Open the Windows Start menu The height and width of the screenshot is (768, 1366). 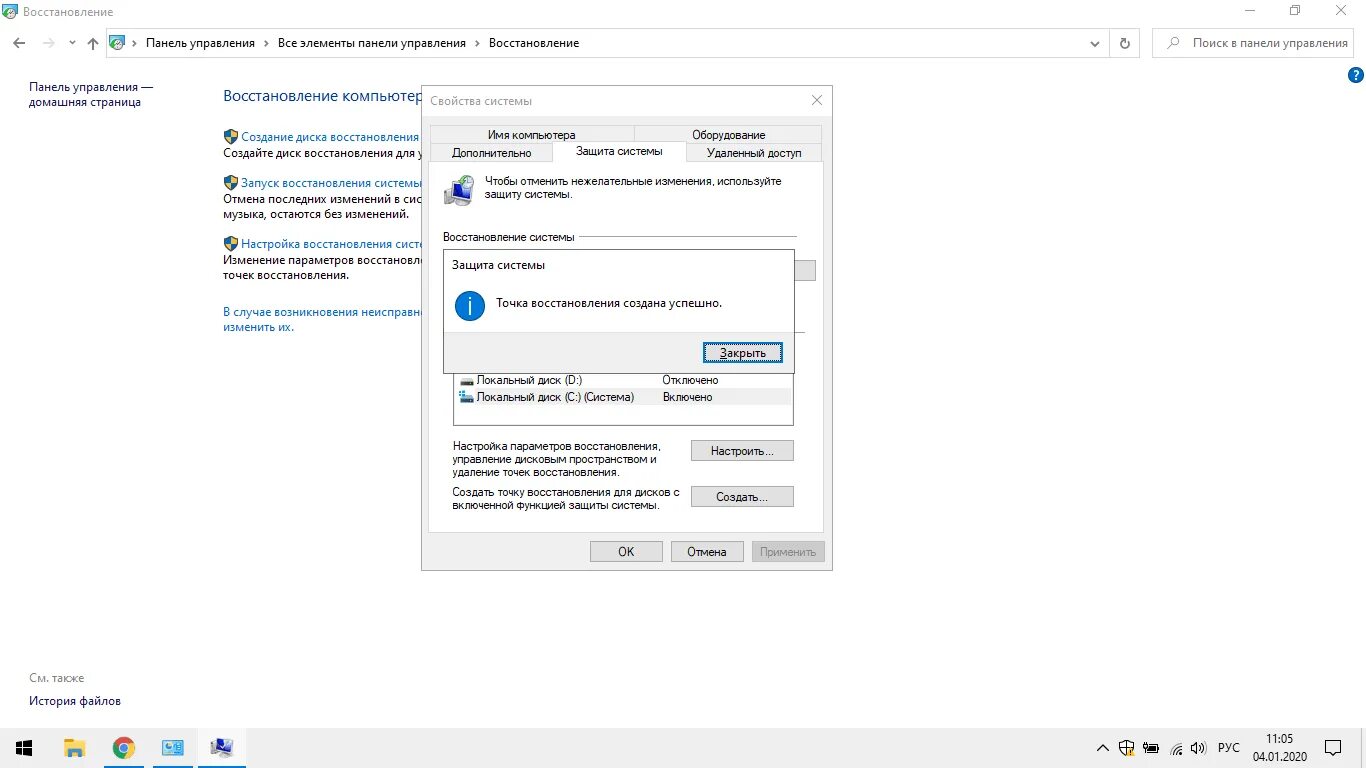[24, 748]
